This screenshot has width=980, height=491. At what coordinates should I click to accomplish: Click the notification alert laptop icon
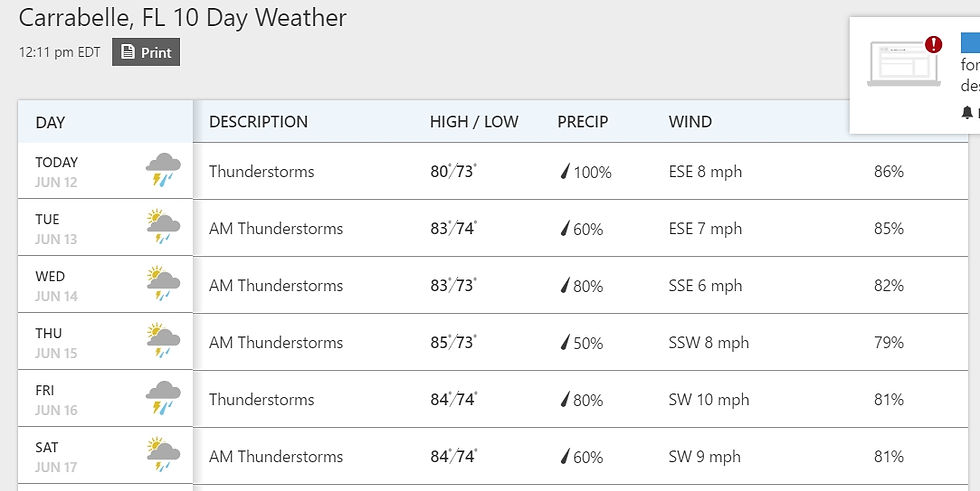point(904,61)
